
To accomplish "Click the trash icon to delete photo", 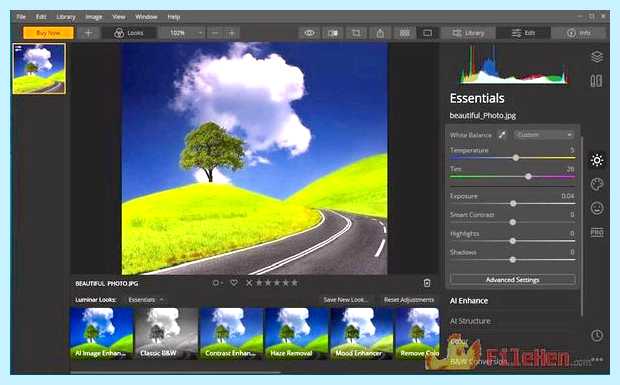I will coord(427,283).
